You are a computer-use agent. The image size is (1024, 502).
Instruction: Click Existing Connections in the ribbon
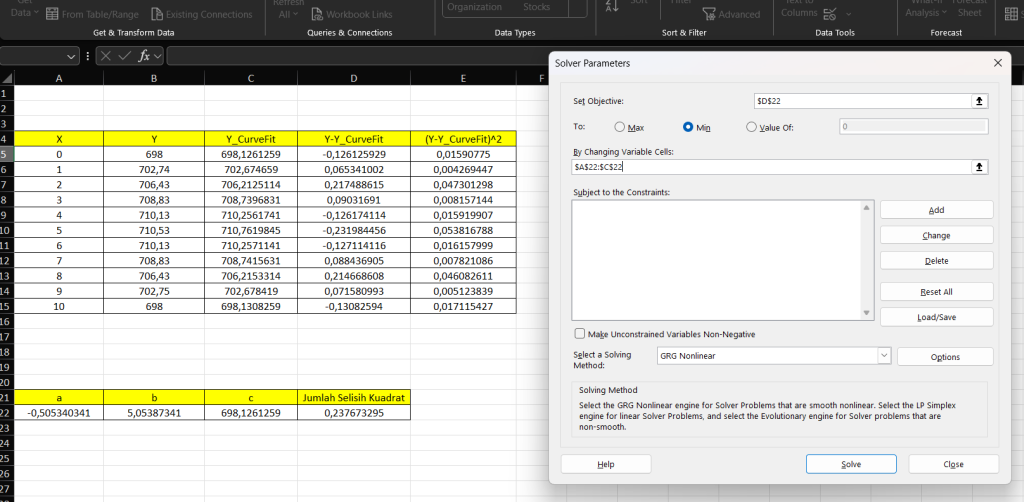[202, 15]
